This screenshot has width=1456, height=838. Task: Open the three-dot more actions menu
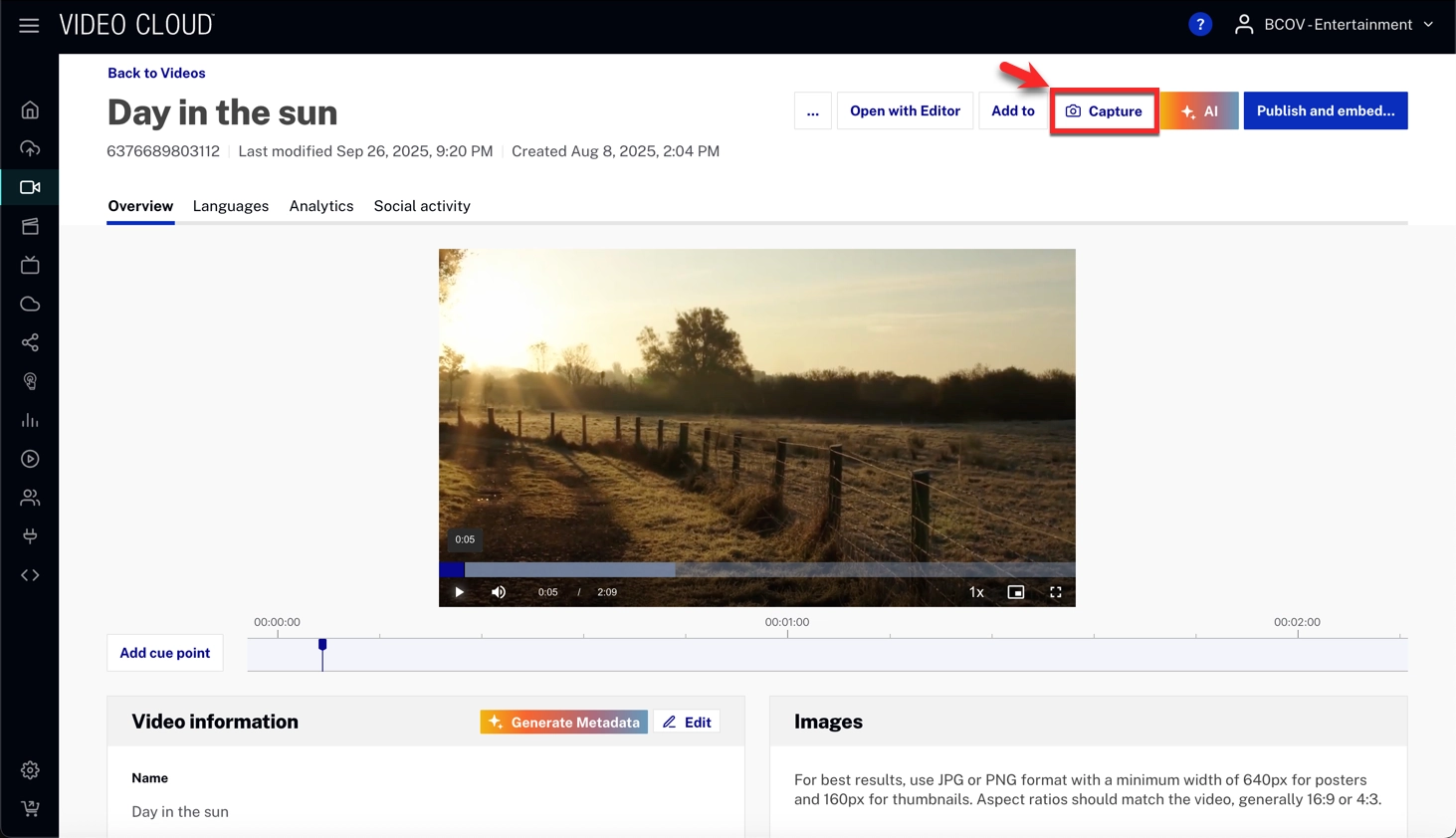pos(812,111)
